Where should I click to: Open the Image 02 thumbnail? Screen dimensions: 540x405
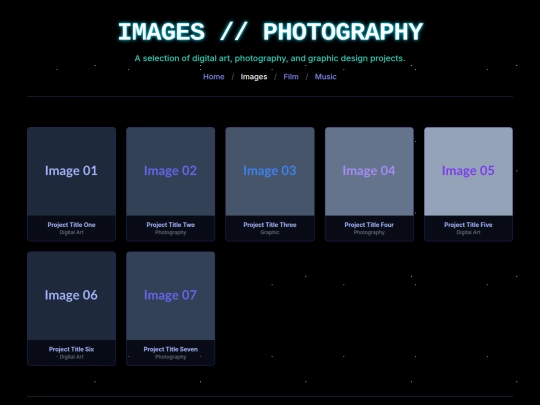[170, 172]
